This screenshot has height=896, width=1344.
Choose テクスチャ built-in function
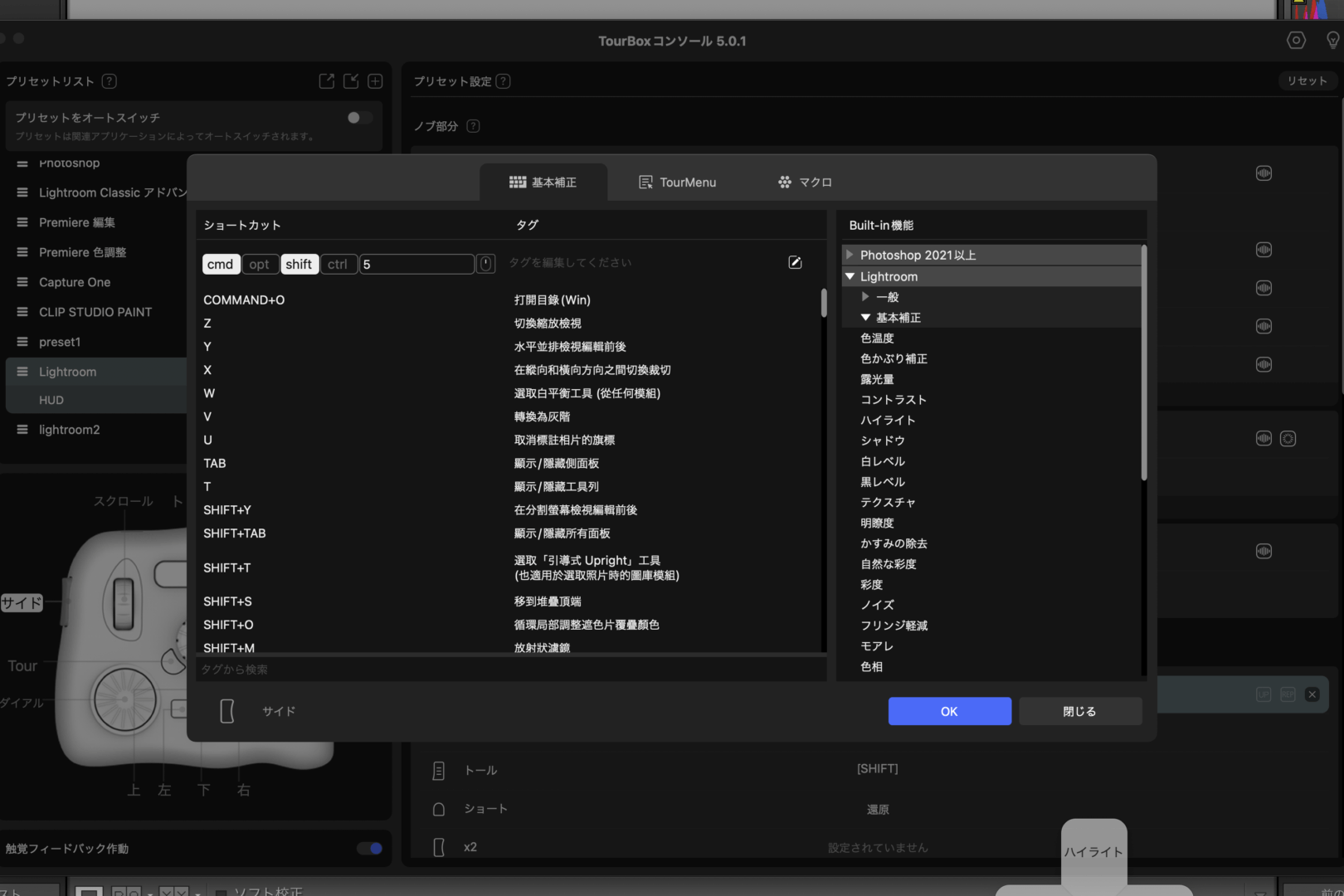point(888,502)
